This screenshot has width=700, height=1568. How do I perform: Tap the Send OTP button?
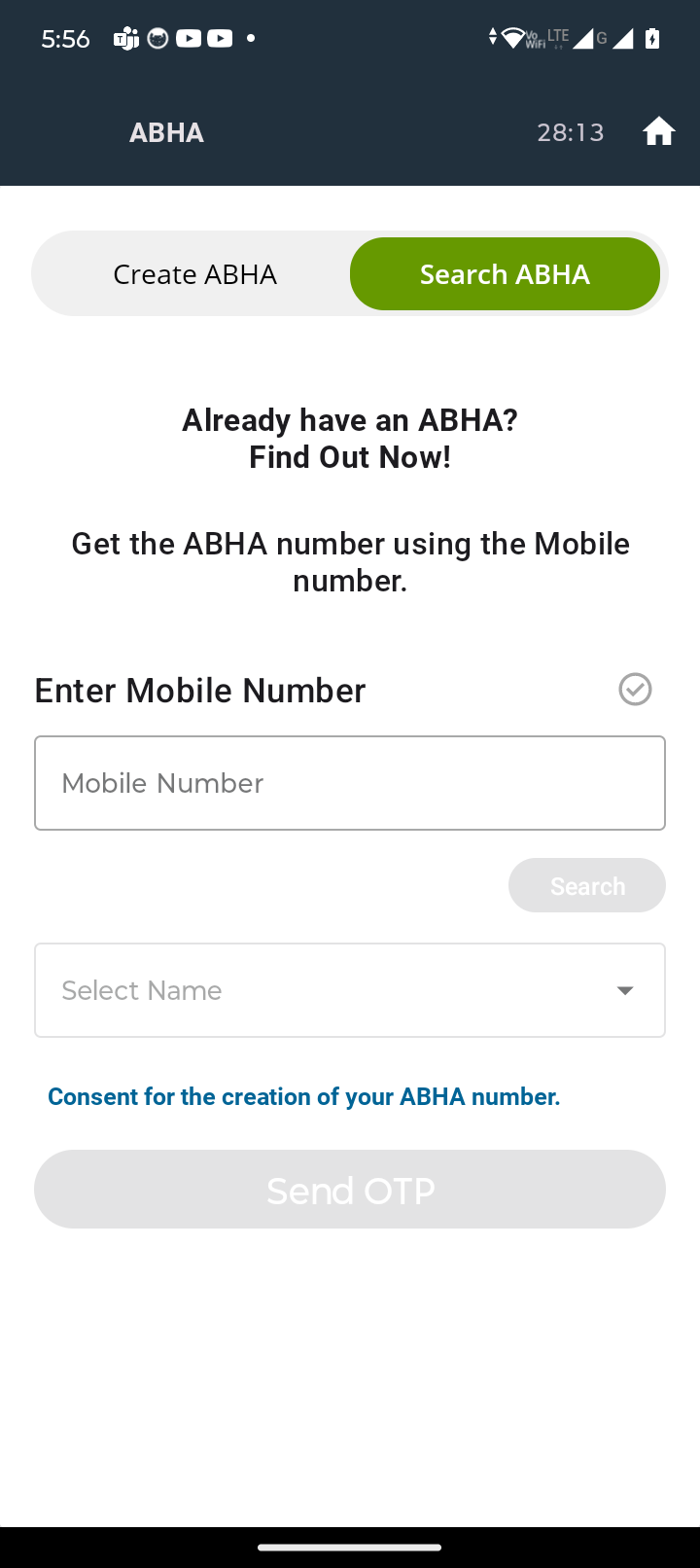[x=350, y=1190]
